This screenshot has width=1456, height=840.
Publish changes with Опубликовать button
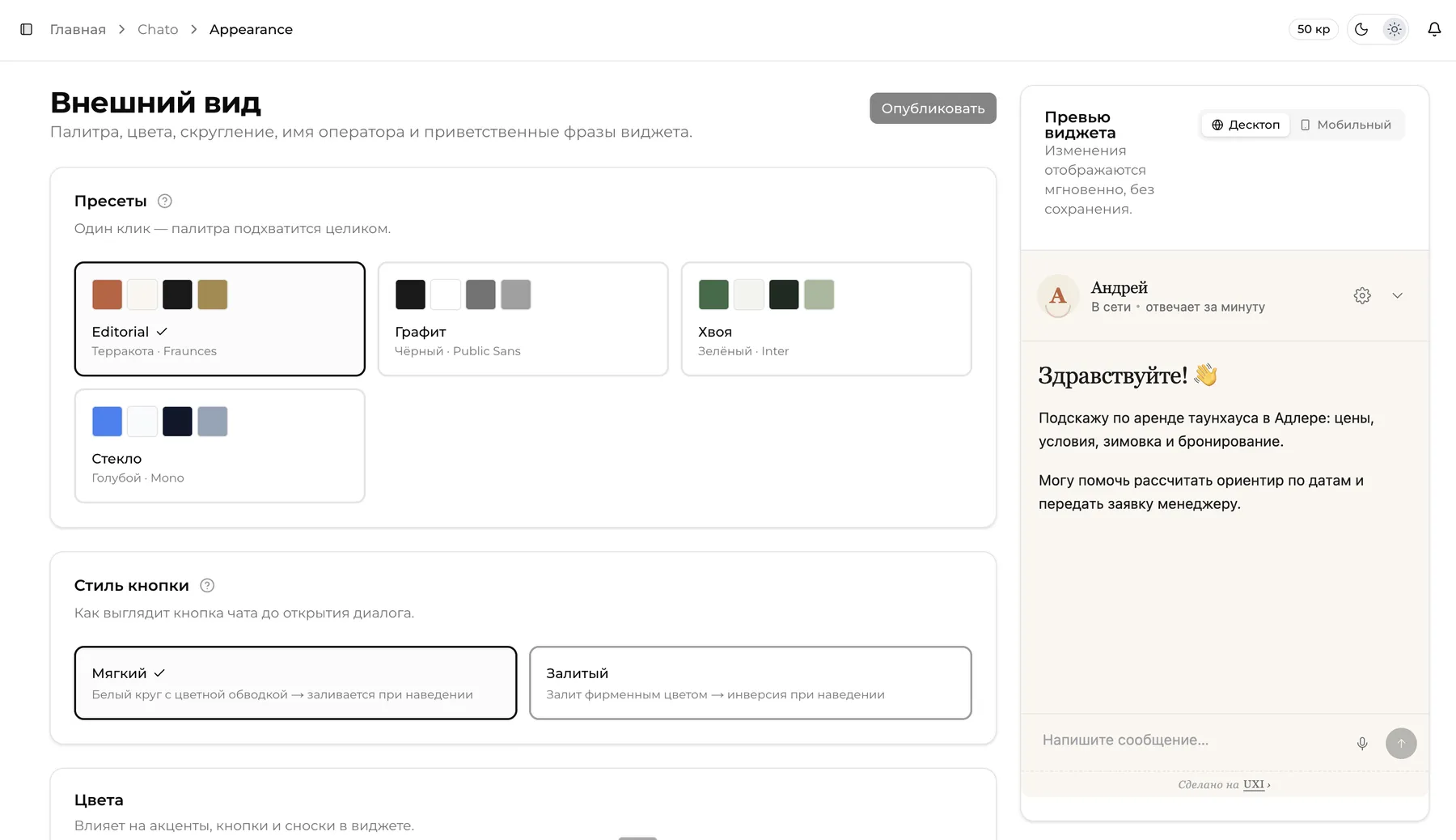933,108
